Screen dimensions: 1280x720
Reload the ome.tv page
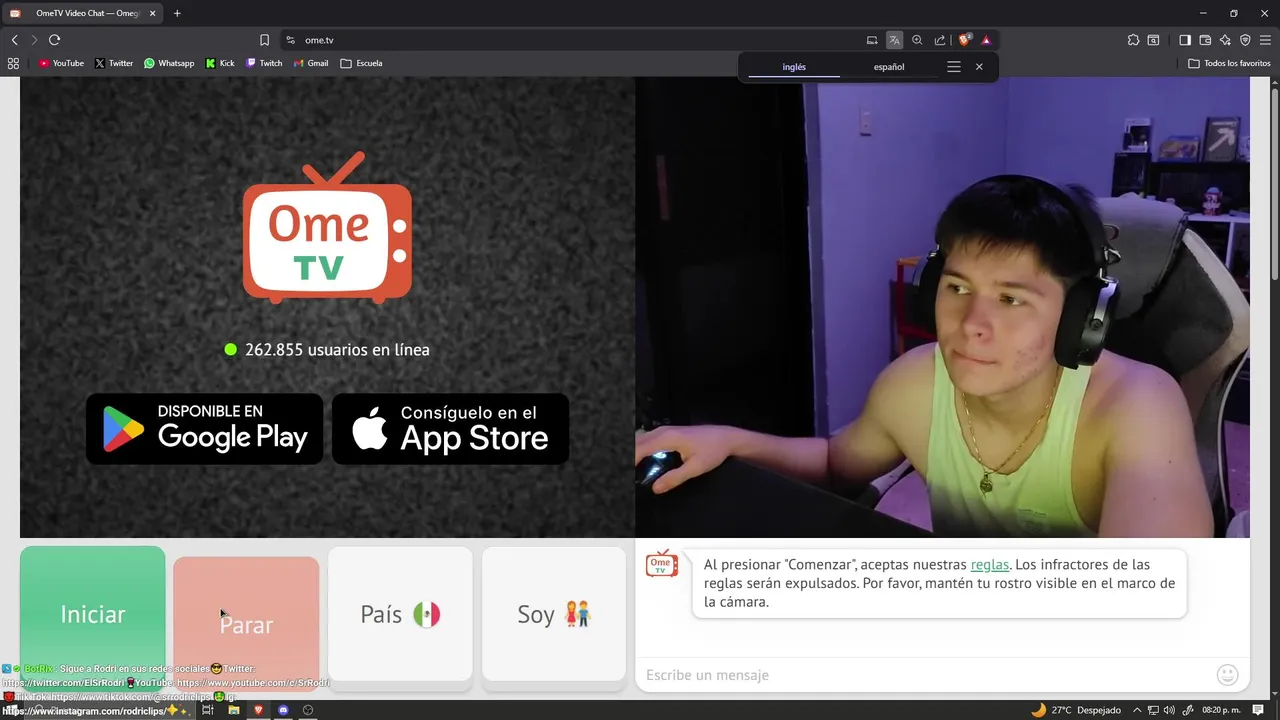point(54,40)
